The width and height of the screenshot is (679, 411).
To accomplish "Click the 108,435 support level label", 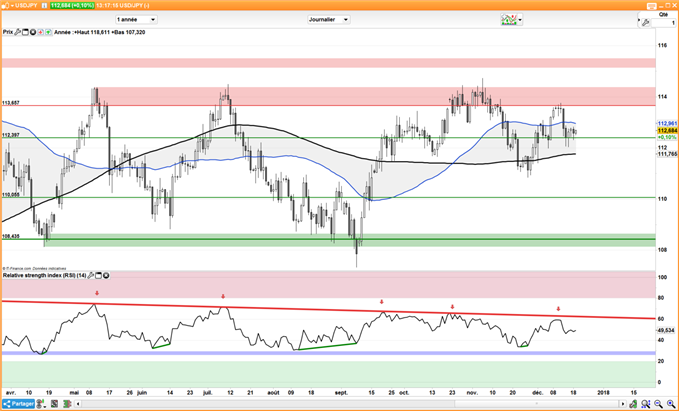I will tap(11, 236).
